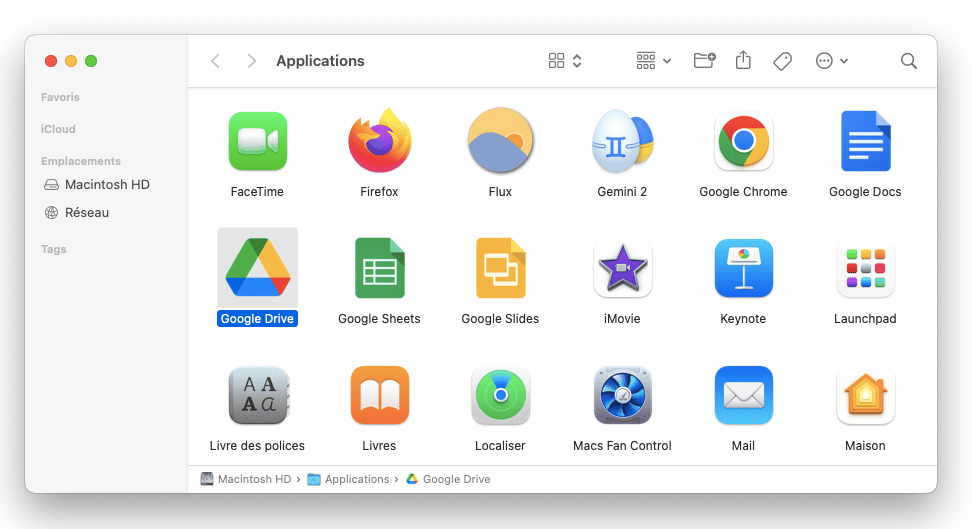The height and width of the screenshot is (529, 972).
Task: Select the Localiser radar icon
Action: pos(500,395)
